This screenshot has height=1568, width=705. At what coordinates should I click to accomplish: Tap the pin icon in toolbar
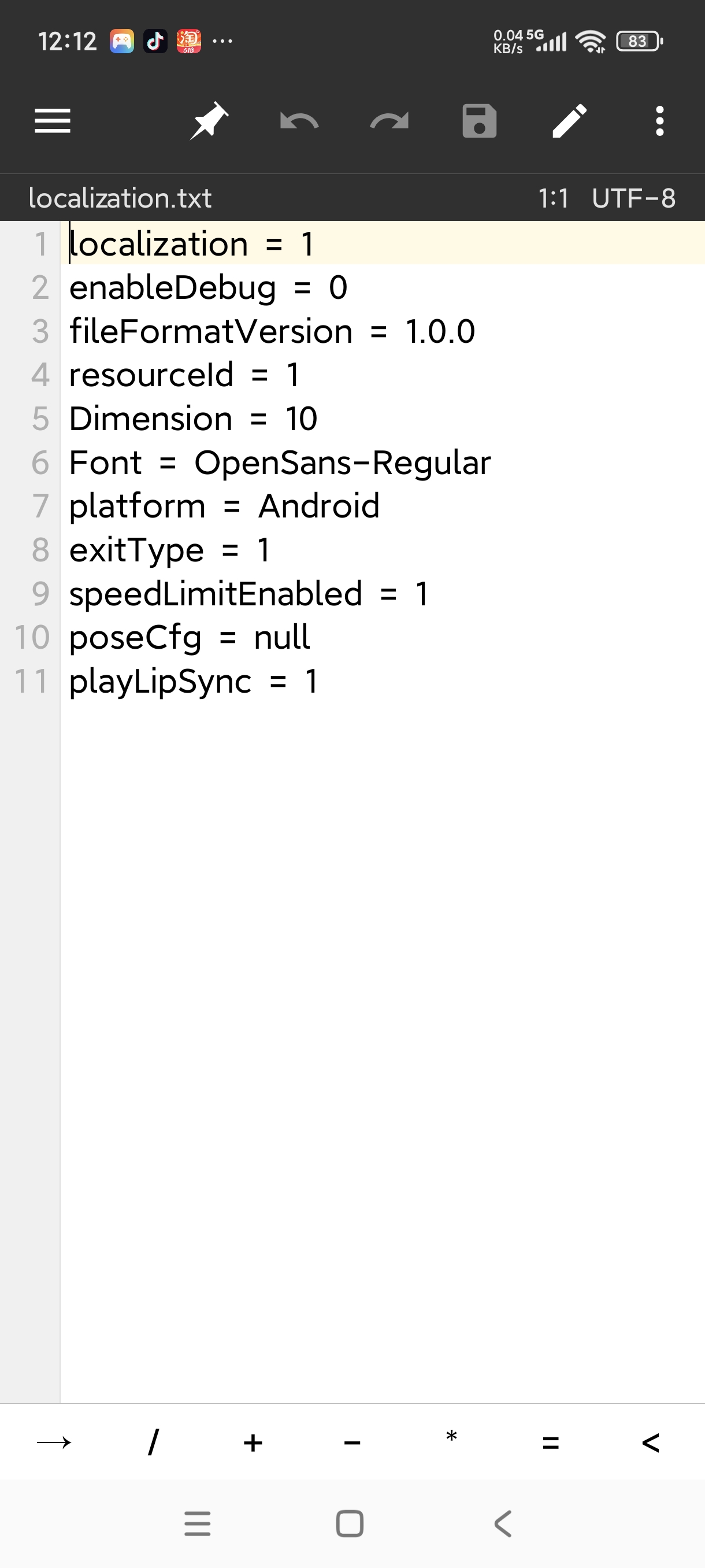point(209,120)
